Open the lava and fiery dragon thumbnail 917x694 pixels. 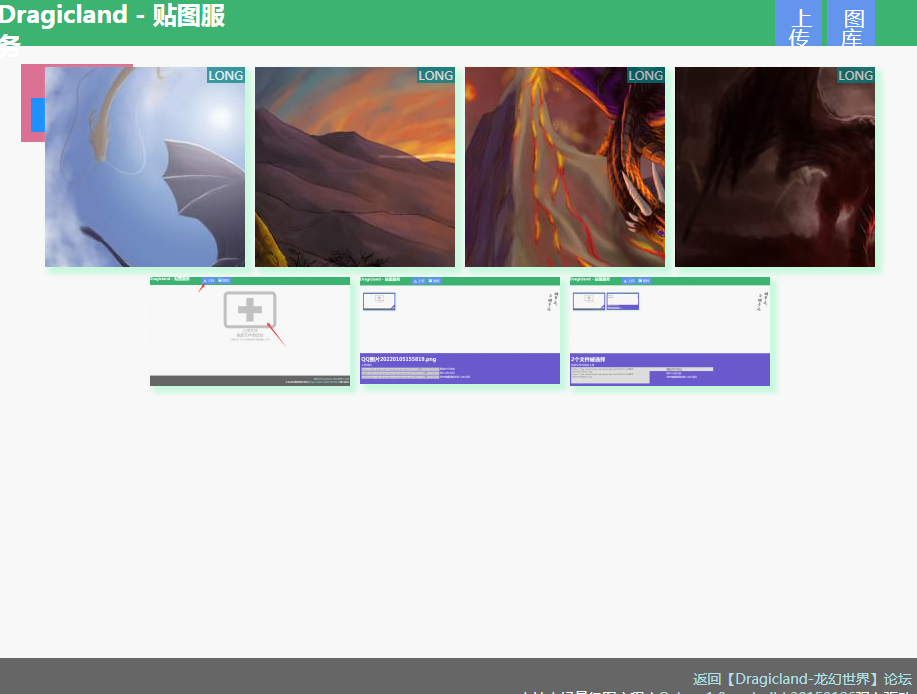point(565,167)
